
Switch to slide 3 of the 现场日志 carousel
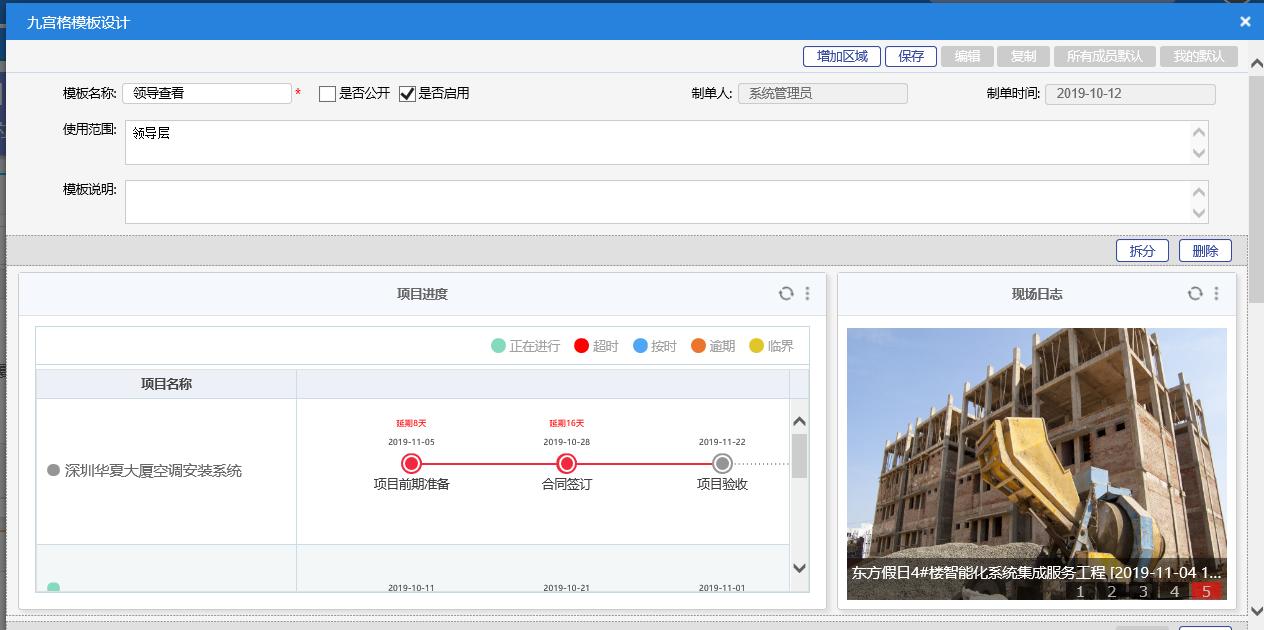tap(1143, 591)
